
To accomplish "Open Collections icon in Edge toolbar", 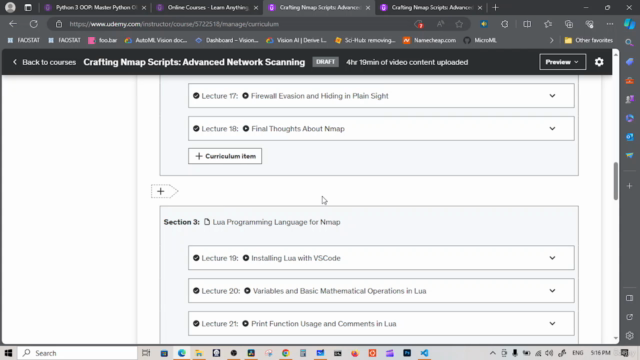I will (x=569, y=24).
